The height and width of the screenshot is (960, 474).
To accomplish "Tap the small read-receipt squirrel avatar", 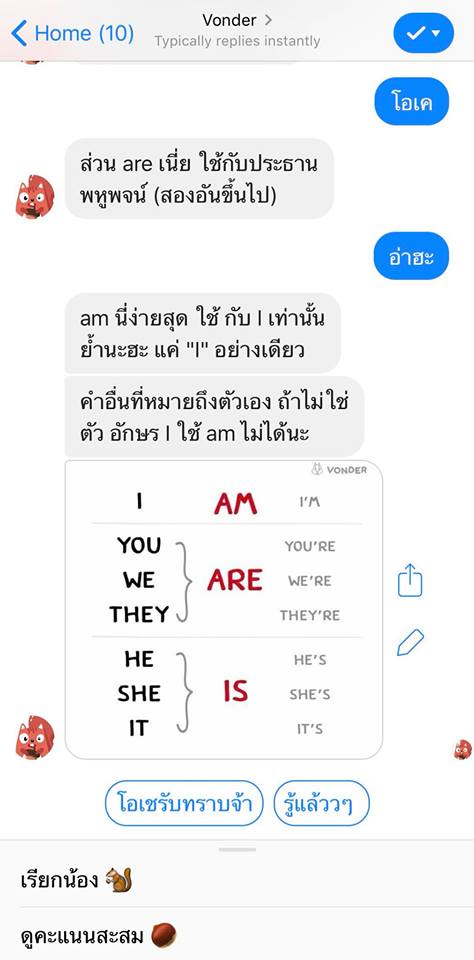I will tap(463, 749).
